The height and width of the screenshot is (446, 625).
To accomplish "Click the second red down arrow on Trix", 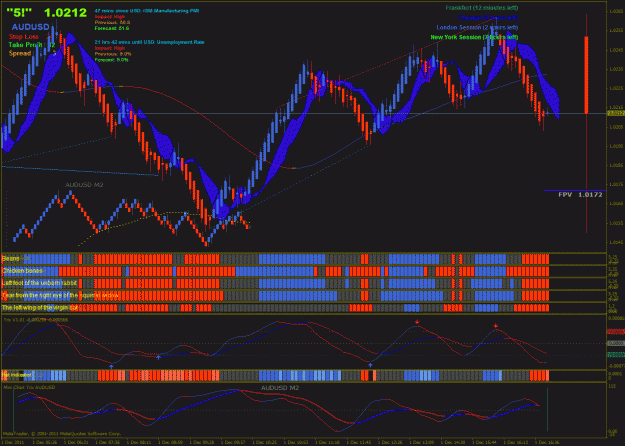I will tap(496, 326).
